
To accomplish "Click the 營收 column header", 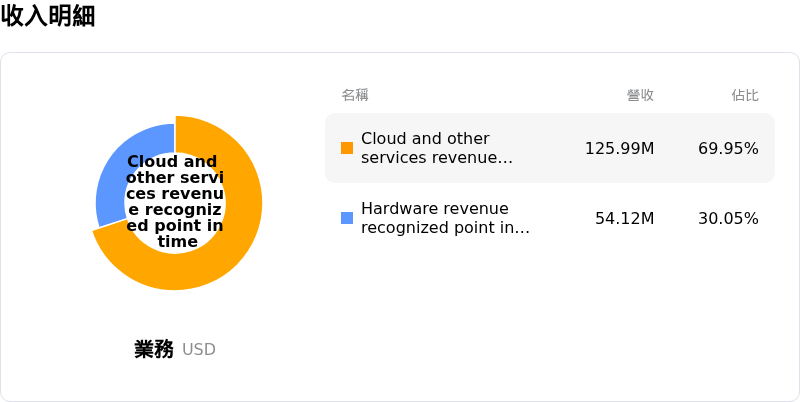I will (640, 95).
